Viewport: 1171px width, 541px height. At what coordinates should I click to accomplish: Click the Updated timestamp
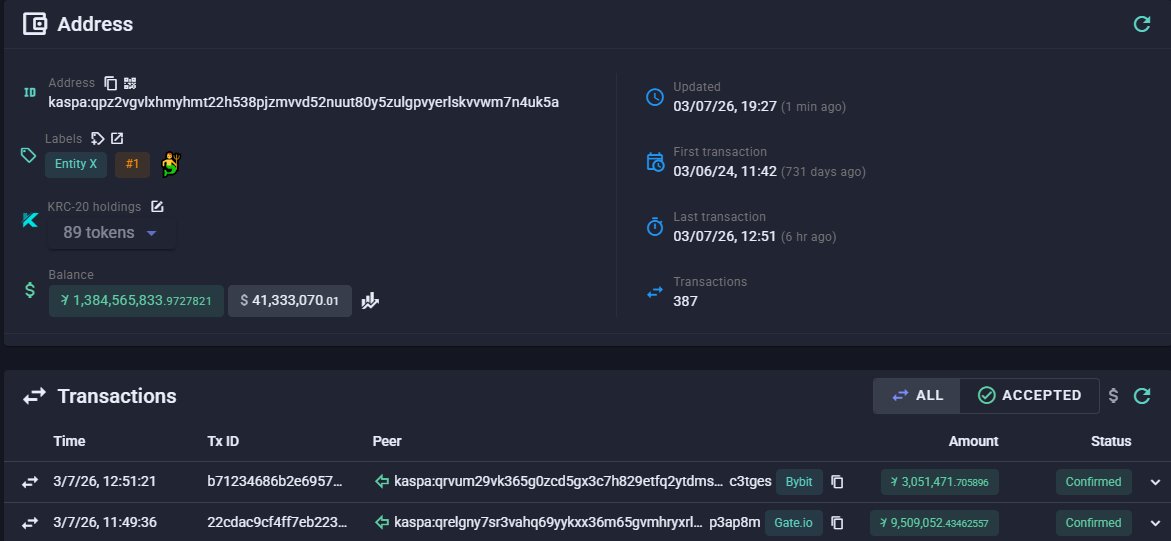[x=725, y=106]
